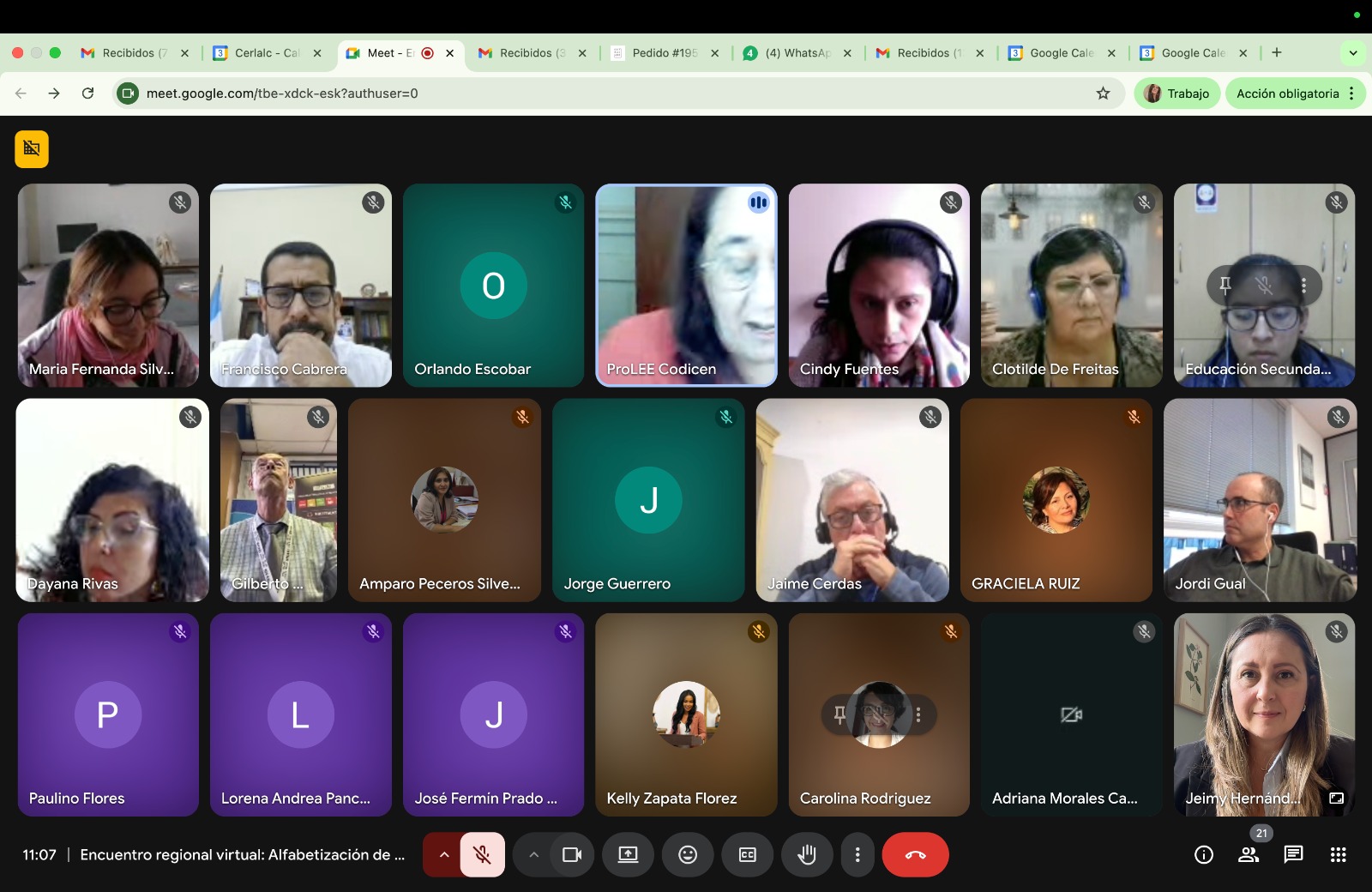The height and width of the screenshot is (892, 1372).
Task: Click the yellow layout icon at top left
Action: (32, 148)
